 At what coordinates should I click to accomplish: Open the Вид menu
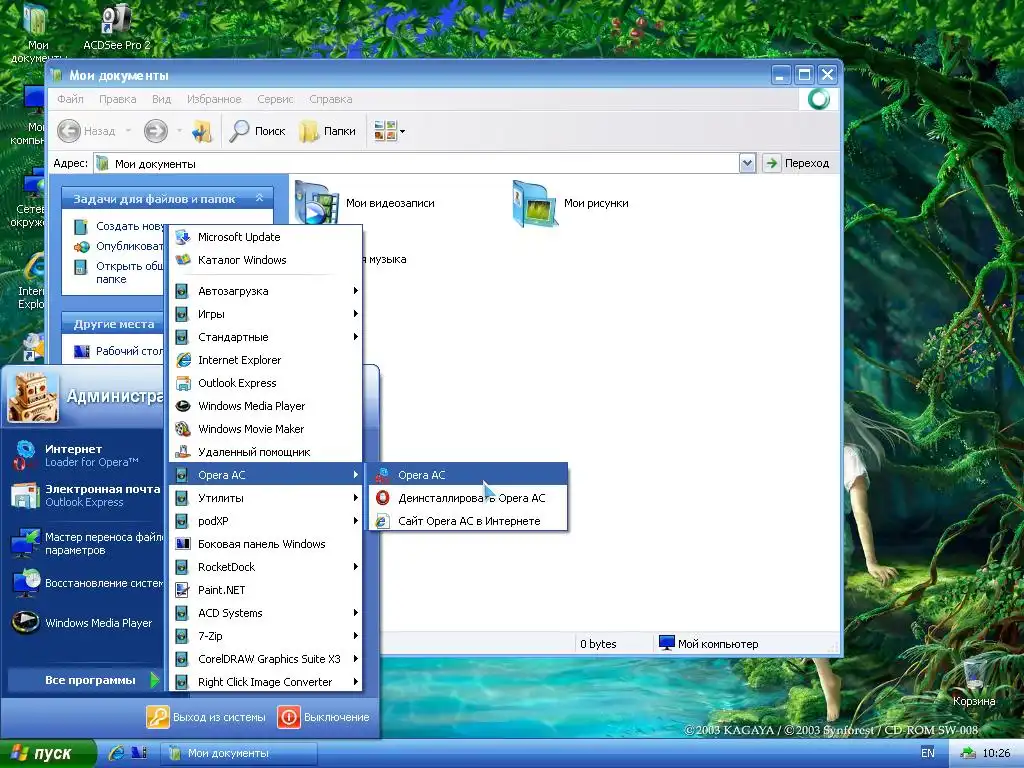tap(161, 99)
